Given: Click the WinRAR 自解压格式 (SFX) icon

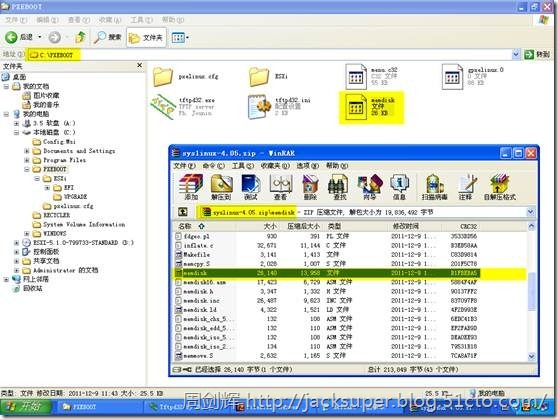Looking at the screenshot, I should [499, 187].
